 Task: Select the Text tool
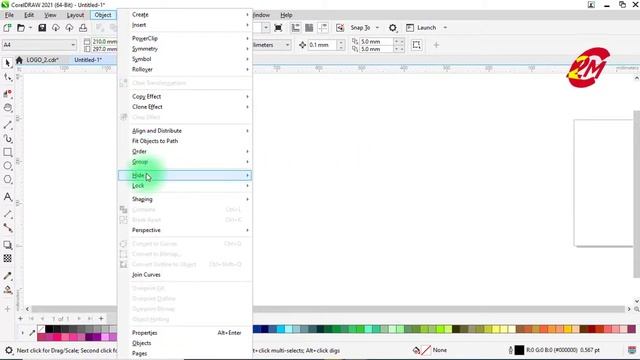[7, 197]
